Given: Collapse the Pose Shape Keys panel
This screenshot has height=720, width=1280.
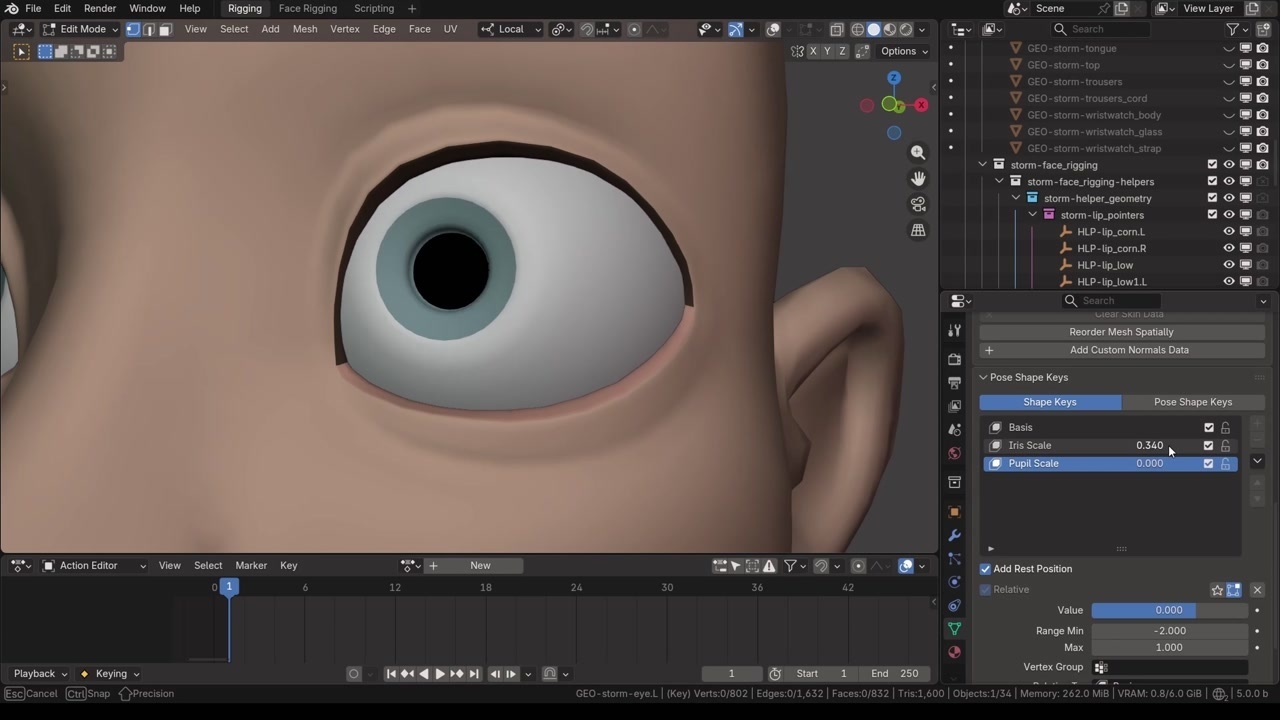Looking at the screenshot, I should tap(983, 378).
